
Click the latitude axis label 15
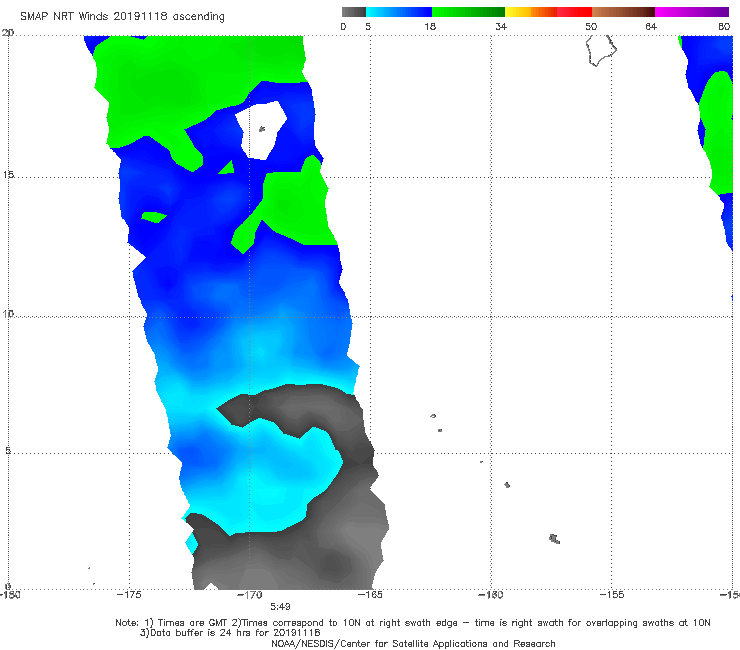tap(8, 175)
